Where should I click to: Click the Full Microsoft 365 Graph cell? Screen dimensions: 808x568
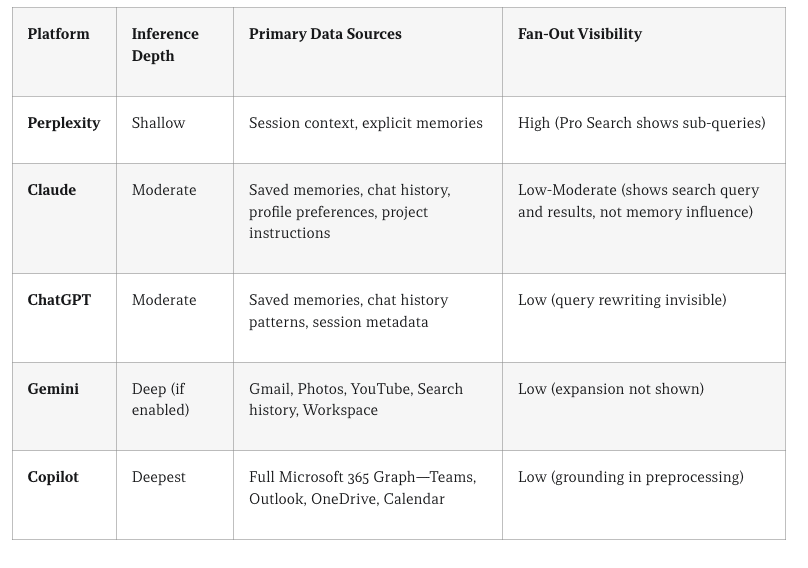pos(362,487)
